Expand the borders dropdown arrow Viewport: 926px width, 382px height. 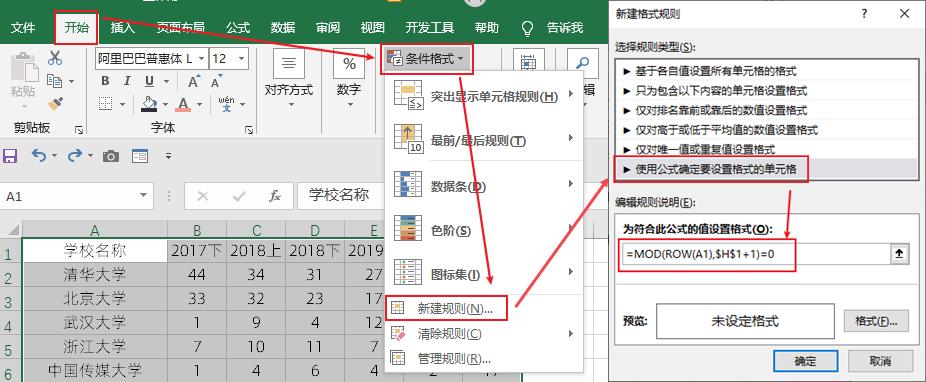coord(122,105)
